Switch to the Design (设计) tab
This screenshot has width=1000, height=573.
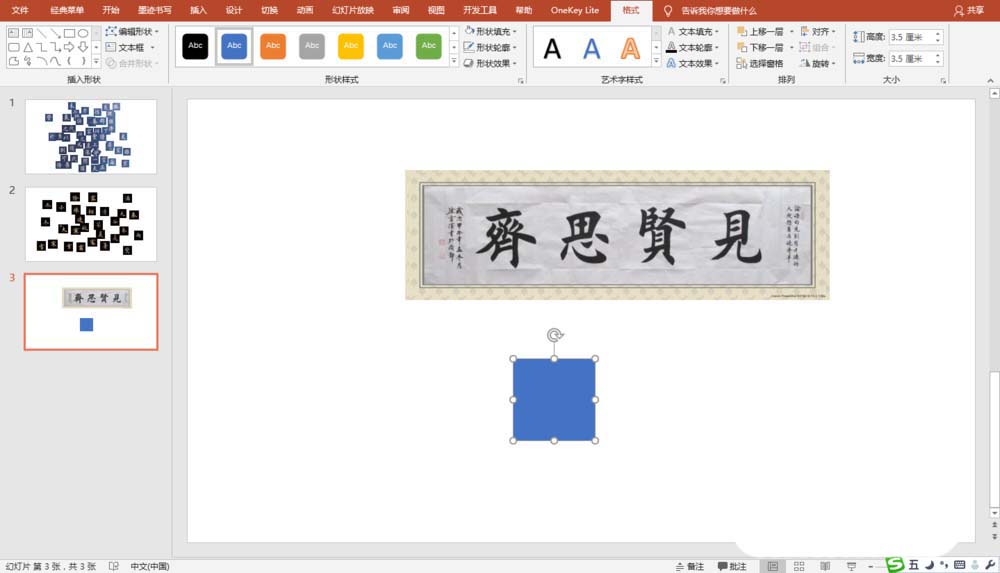pos(234,10)
